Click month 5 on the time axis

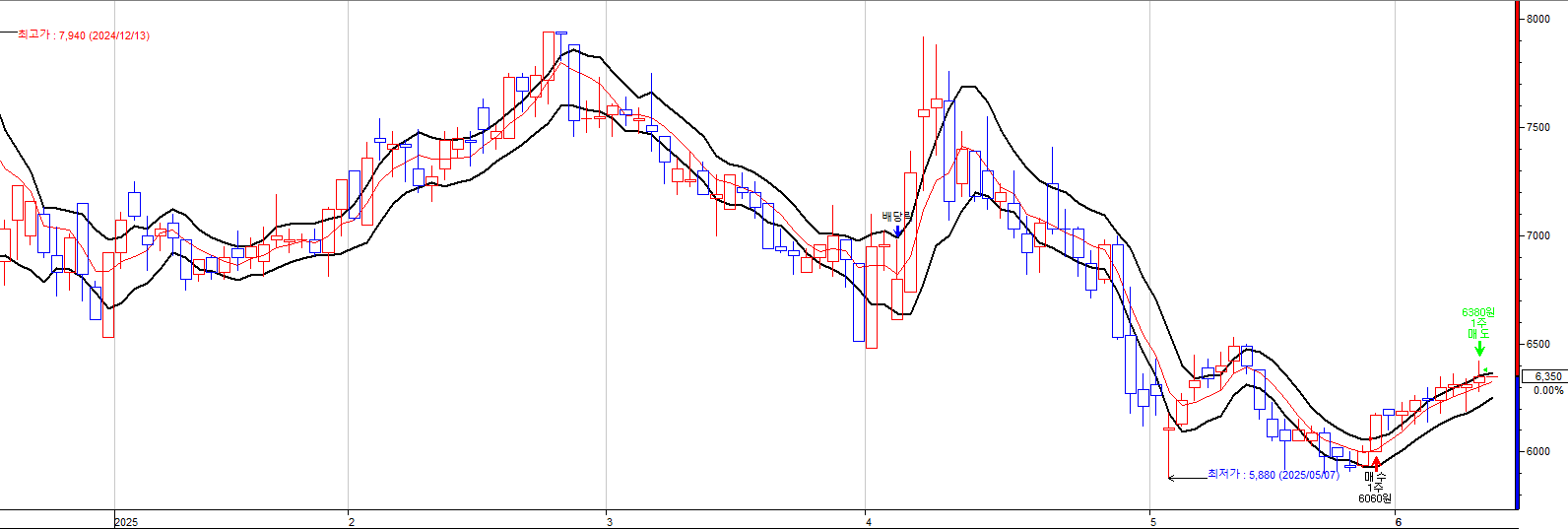point(1152,522)
